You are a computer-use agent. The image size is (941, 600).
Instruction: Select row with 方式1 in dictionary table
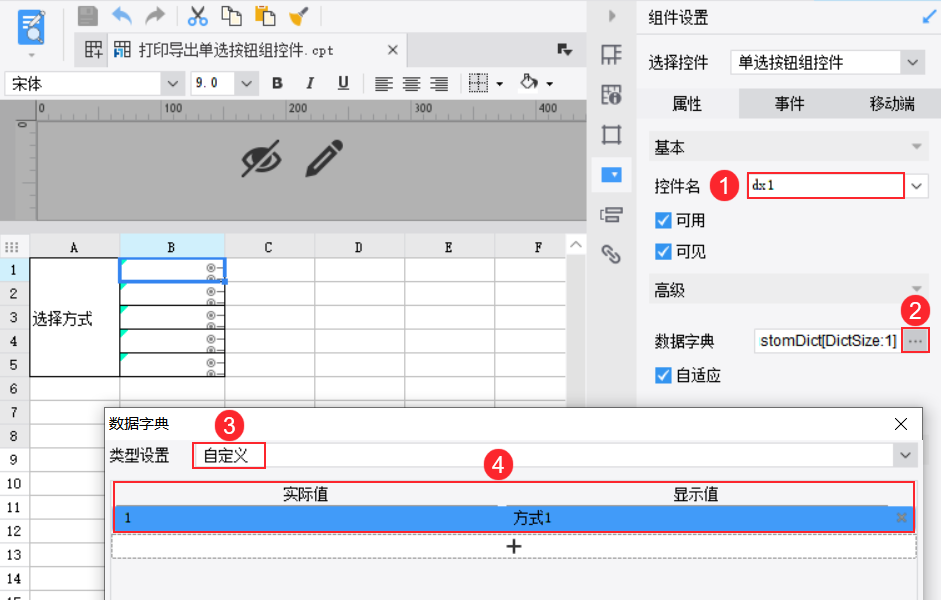(x=514, y=518)
